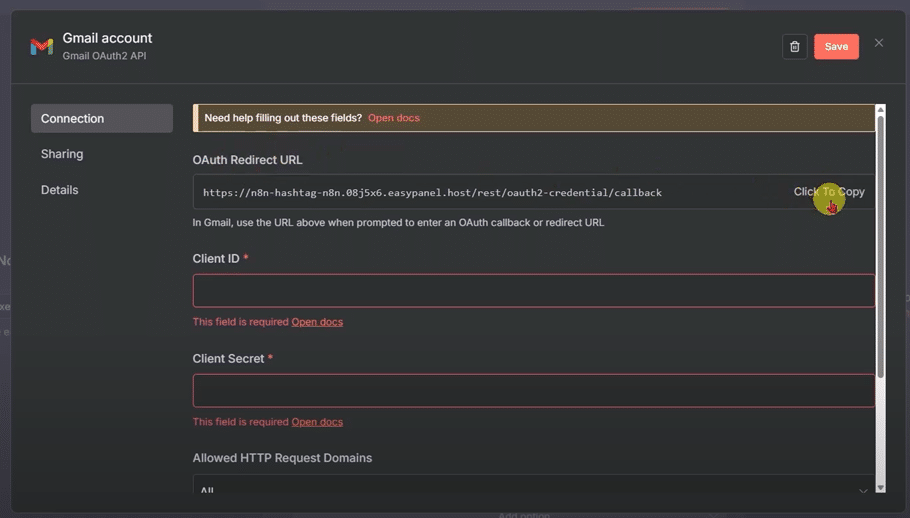Expand Allowed HTTP Request Domains dropdown
Viewport: 910px width, 518px height.
(x=533, y=485)
